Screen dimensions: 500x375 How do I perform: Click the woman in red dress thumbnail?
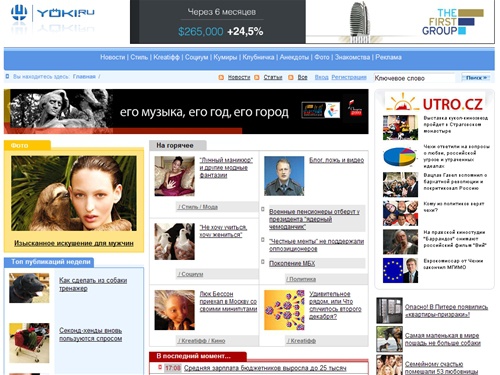point(174,176)
